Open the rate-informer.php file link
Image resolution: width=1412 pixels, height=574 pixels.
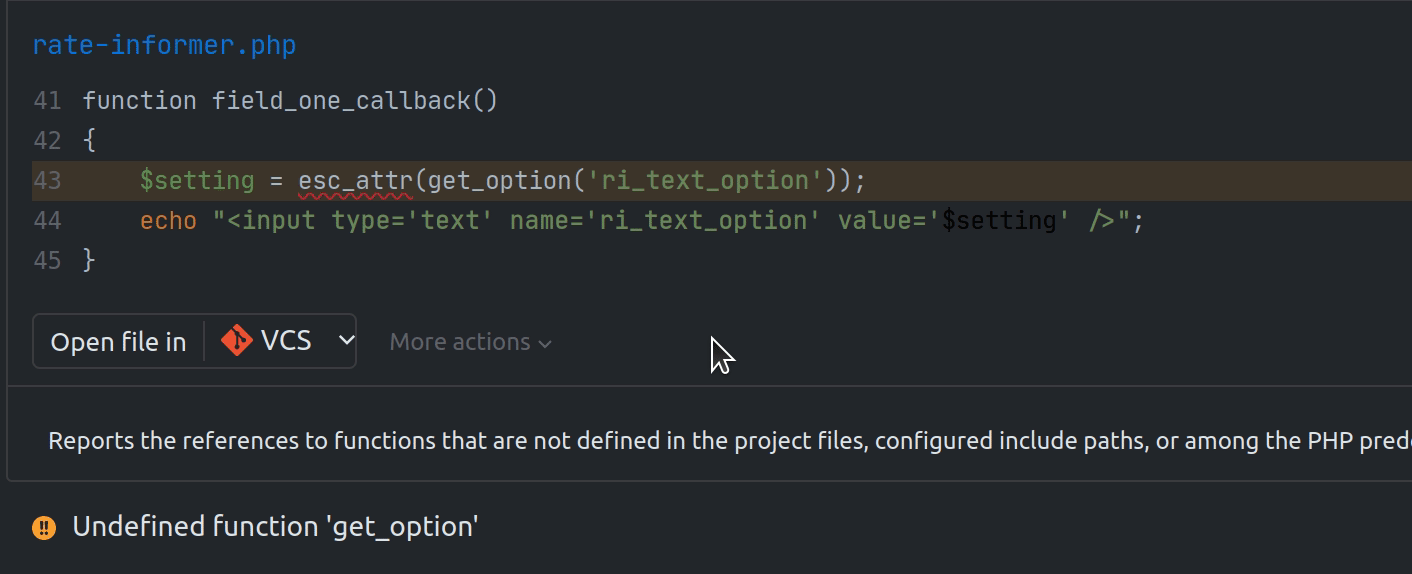164,46
